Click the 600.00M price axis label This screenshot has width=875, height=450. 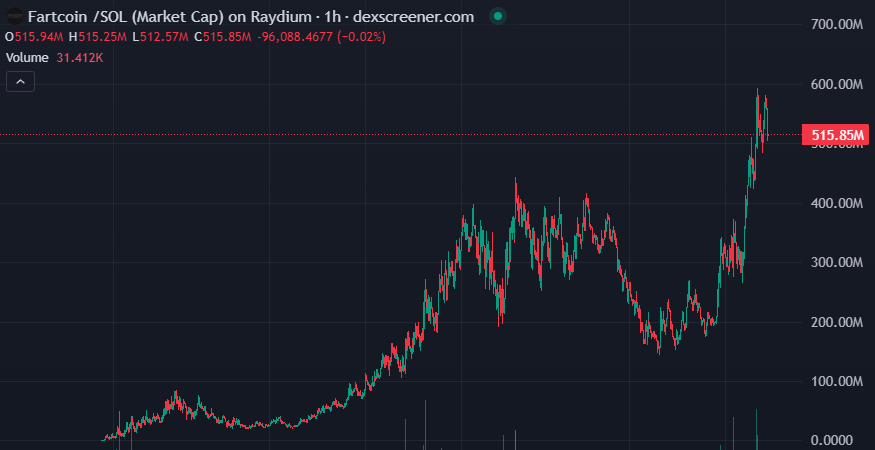point(838,84)
